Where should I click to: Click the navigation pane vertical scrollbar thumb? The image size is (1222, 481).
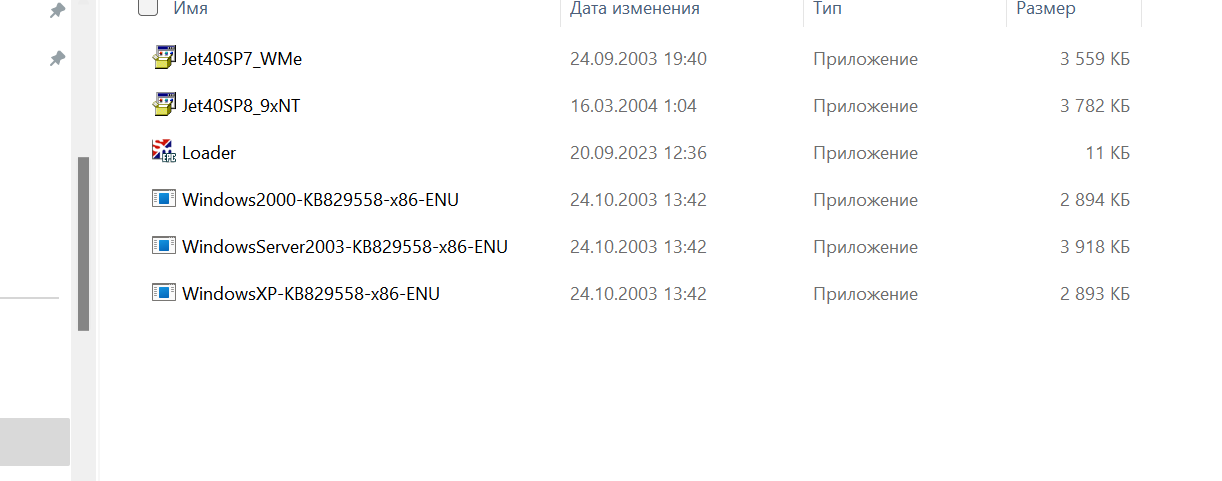coord(84,244)
